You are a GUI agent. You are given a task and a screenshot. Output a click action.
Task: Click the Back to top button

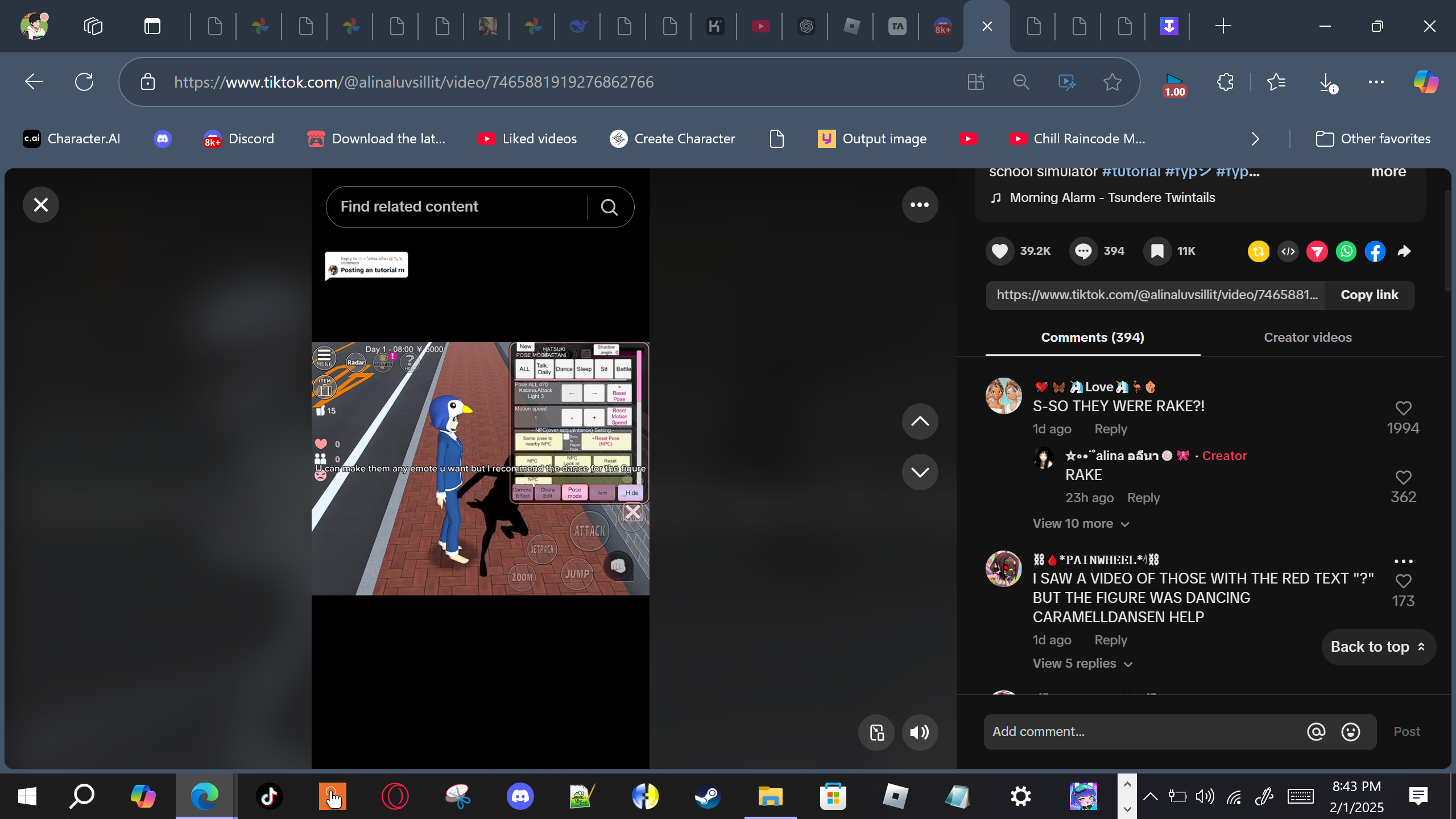[1378, 647]
